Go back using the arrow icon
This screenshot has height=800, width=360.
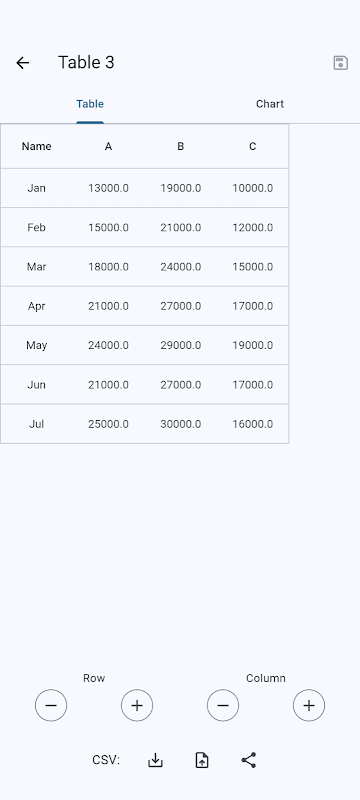click(22, 63)
